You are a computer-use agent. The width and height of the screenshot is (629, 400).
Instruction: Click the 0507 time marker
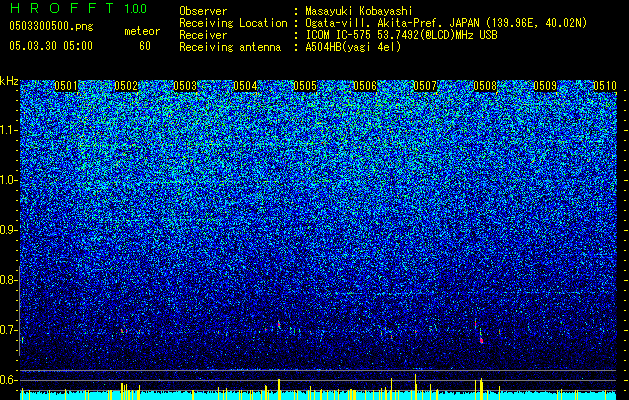pos(425,86)
